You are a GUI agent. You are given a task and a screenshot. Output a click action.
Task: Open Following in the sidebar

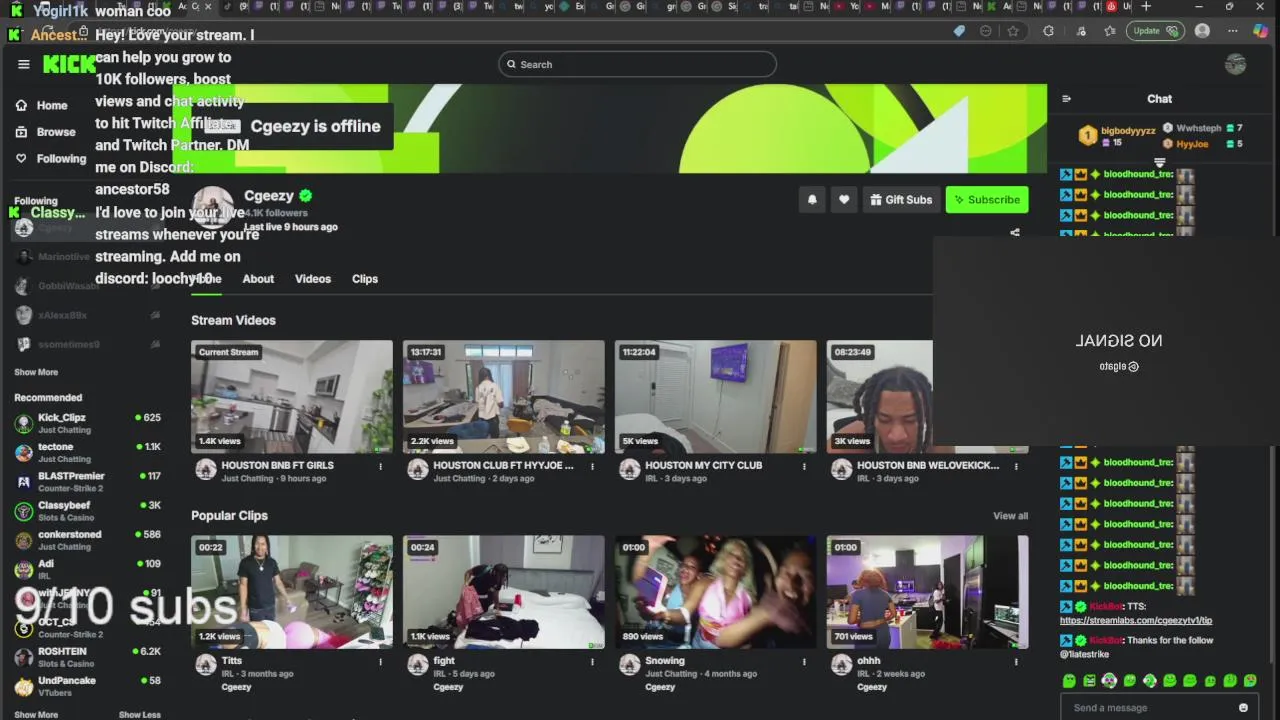(50, 158)
